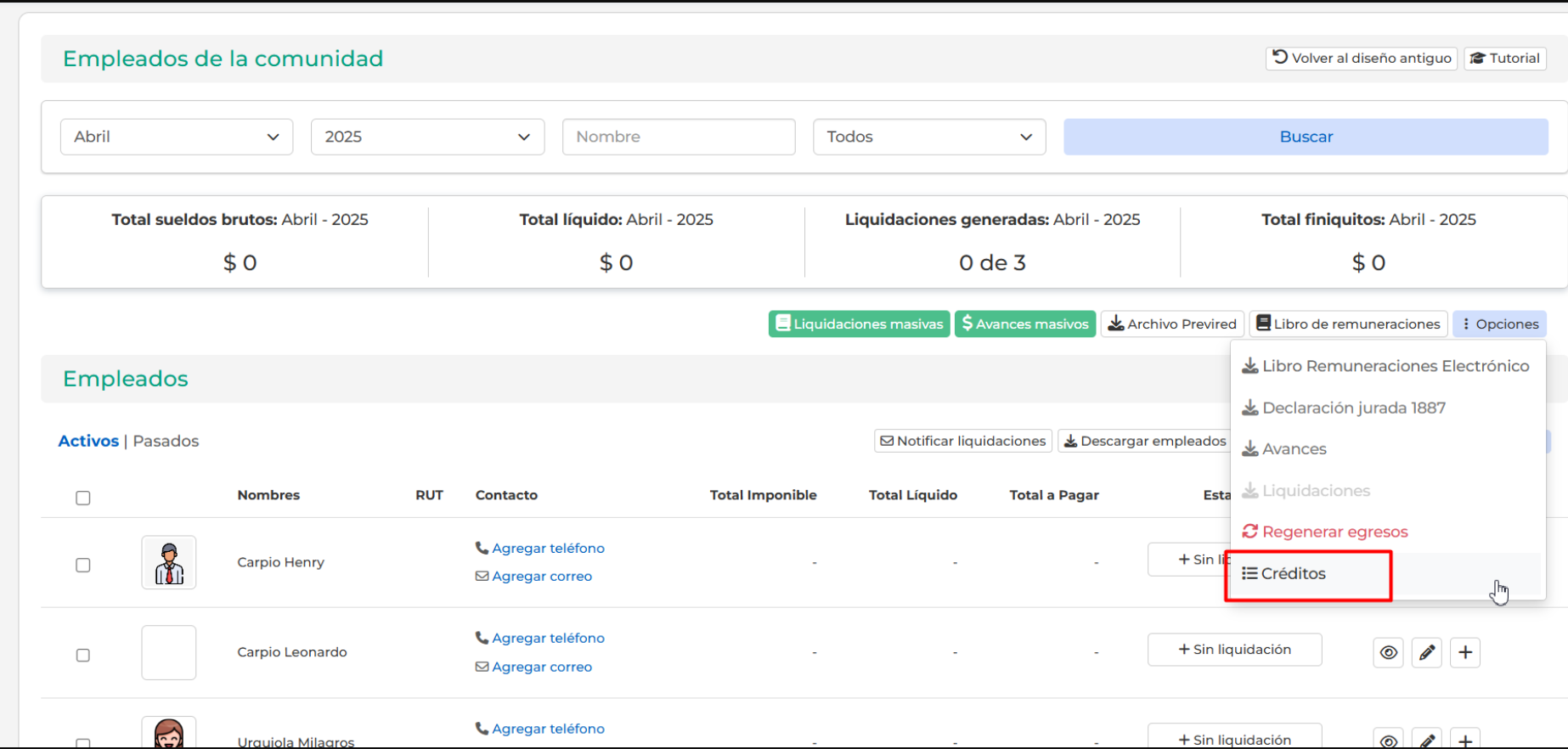Click Liquidaciones masivas green button
Image resolution: width=1568 pixels, height=749 pixels.
[859, 324]
